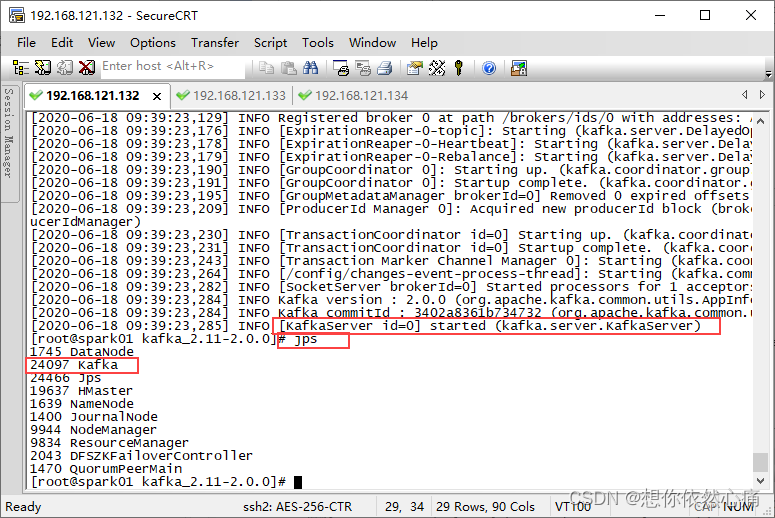
Task: Open the Help menu
Action: pos(424,43)
